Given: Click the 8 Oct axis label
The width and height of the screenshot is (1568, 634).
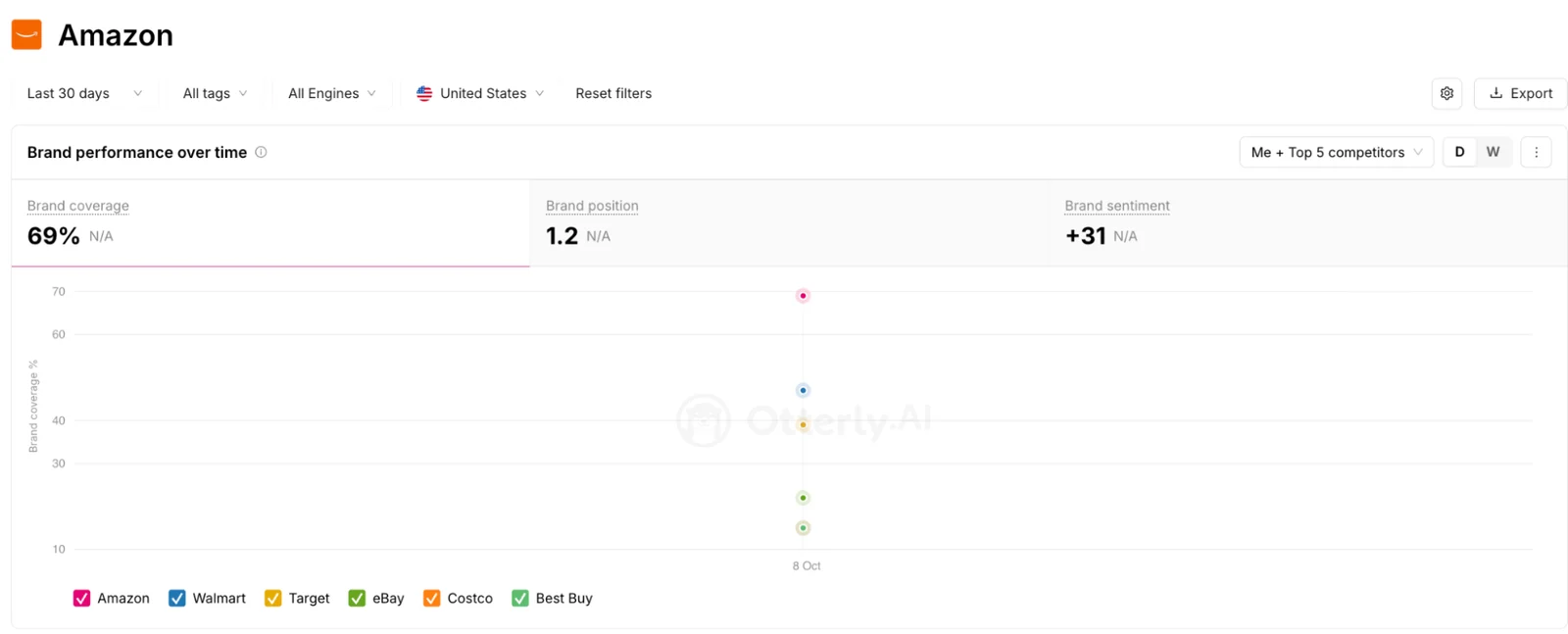Looking at the screenshot, I should click(x=807, y=565).
